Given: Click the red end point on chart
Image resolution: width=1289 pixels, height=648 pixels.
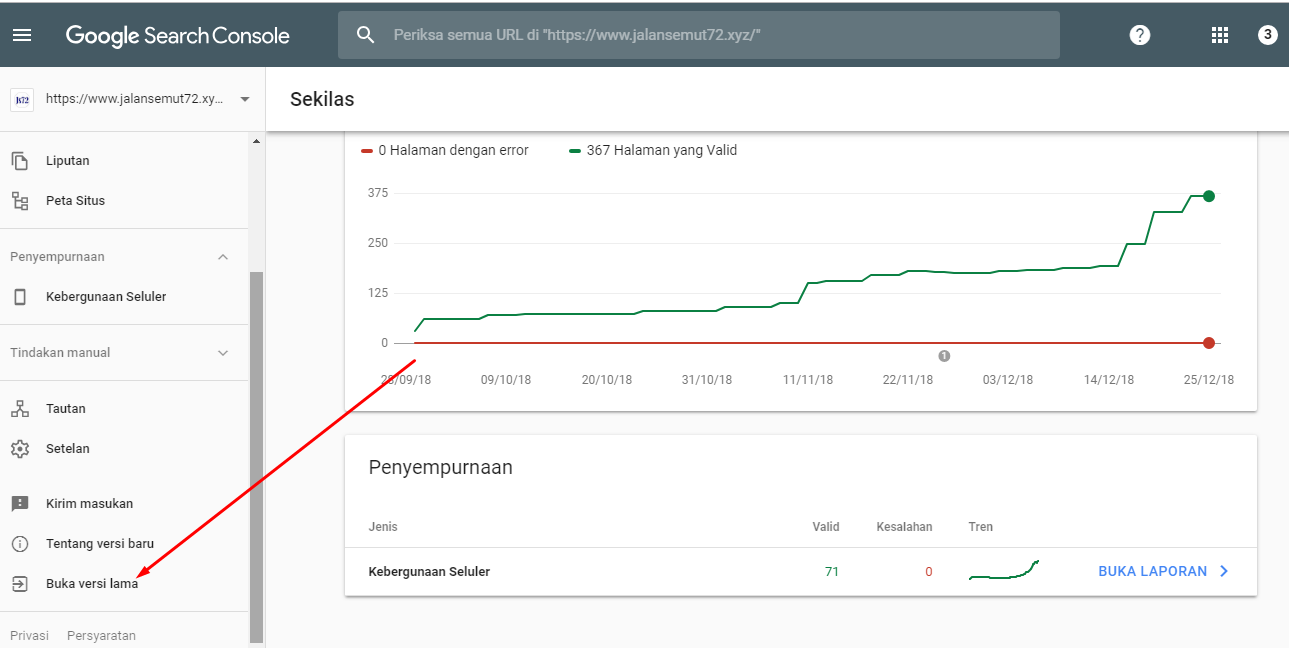Looking at the screenshot, I should pos(1209,343).
